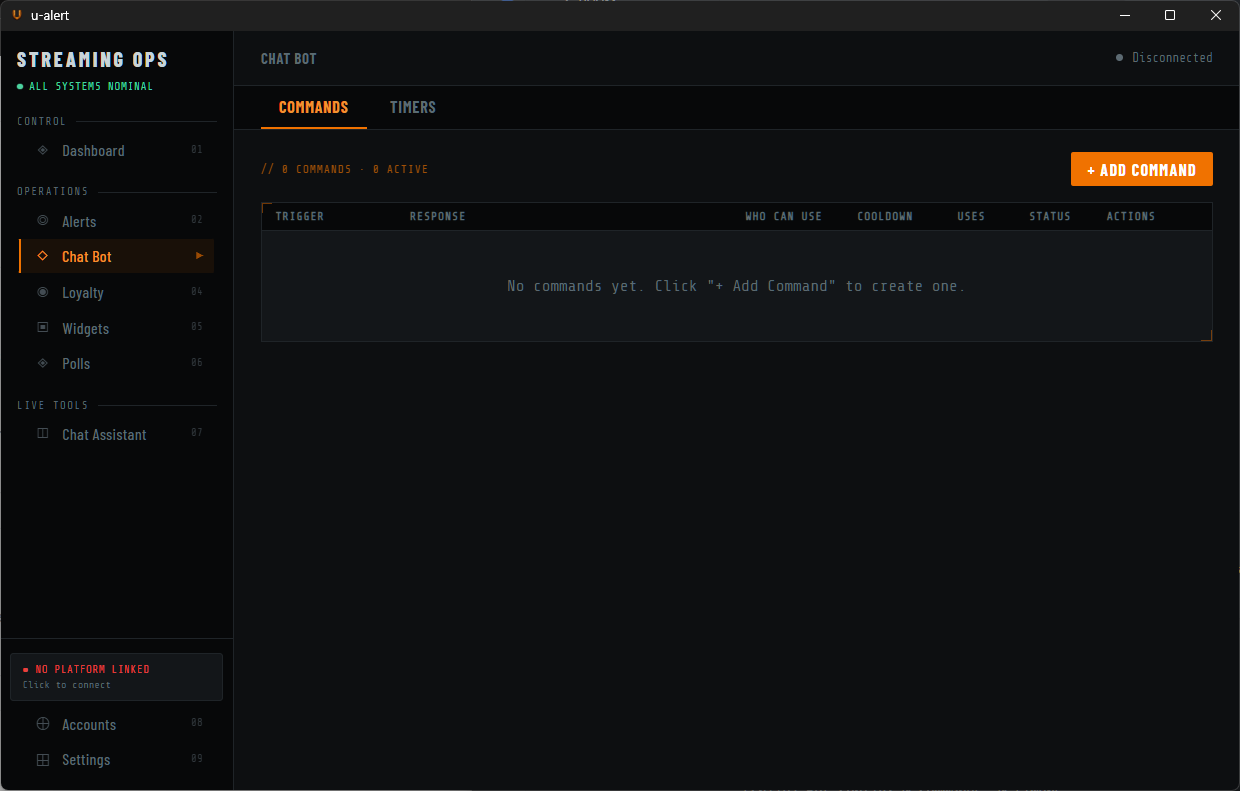The width and height of the screenshot is (1240, 791).
Task: Open the Accounts page
Action: 117,724
